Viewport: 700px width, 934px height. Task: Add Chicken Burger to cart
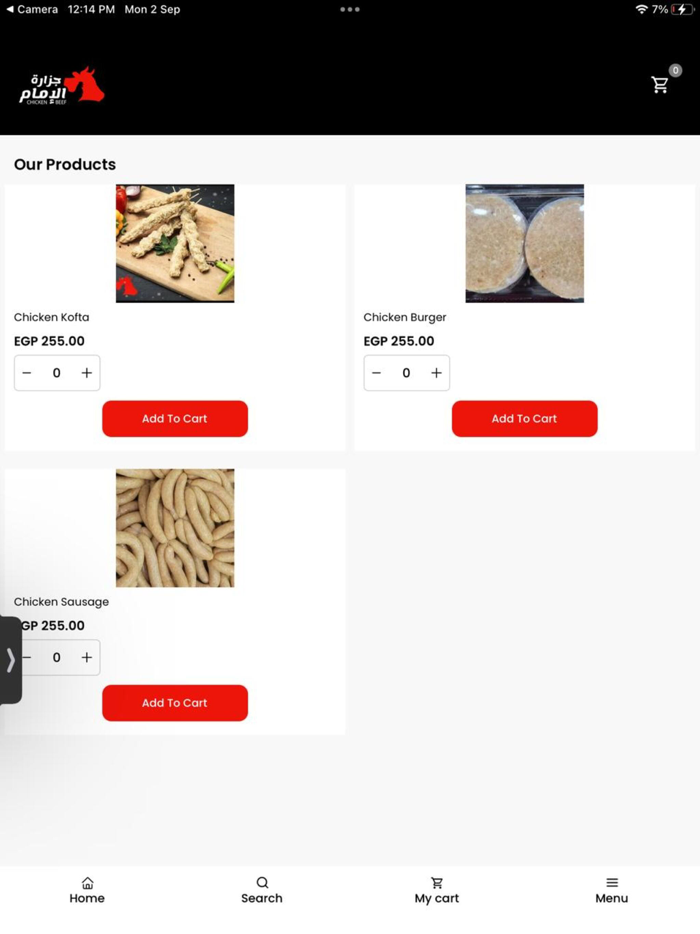524,419
